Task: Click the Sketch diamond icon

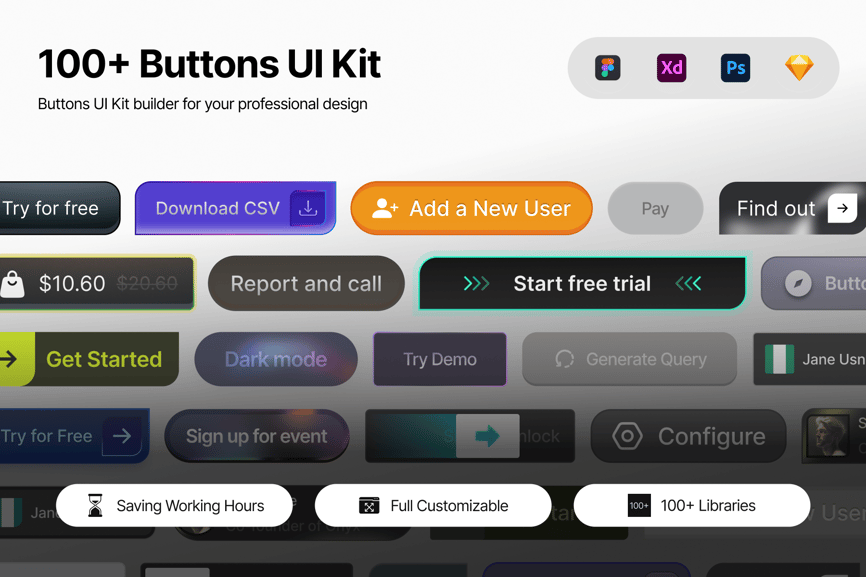Action: tap(799, 68)
